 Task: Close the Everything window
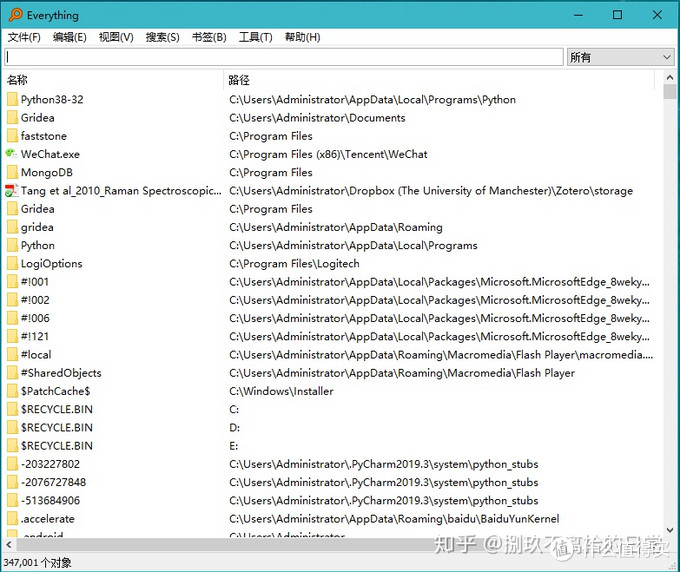coord(657,15)
